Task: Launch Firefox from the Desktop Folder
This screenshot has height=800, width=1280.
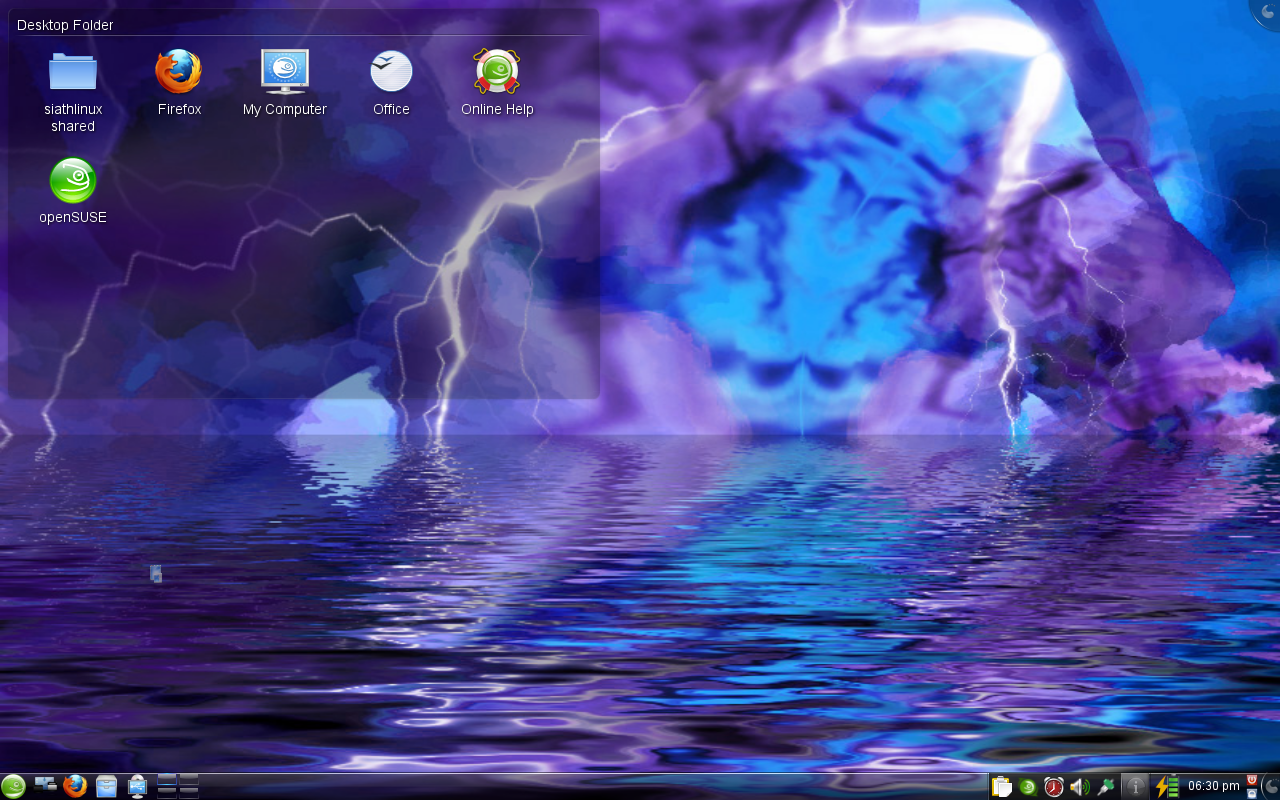Action: 179,84
